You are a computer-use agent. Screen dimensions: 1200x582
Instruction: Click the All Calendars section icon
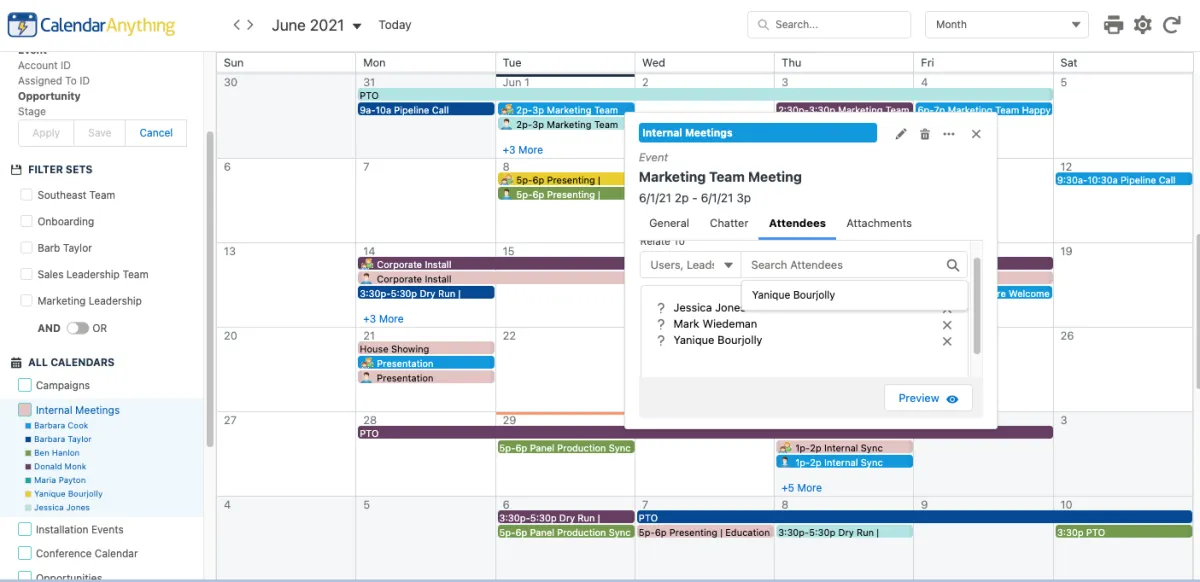[16, 362]
